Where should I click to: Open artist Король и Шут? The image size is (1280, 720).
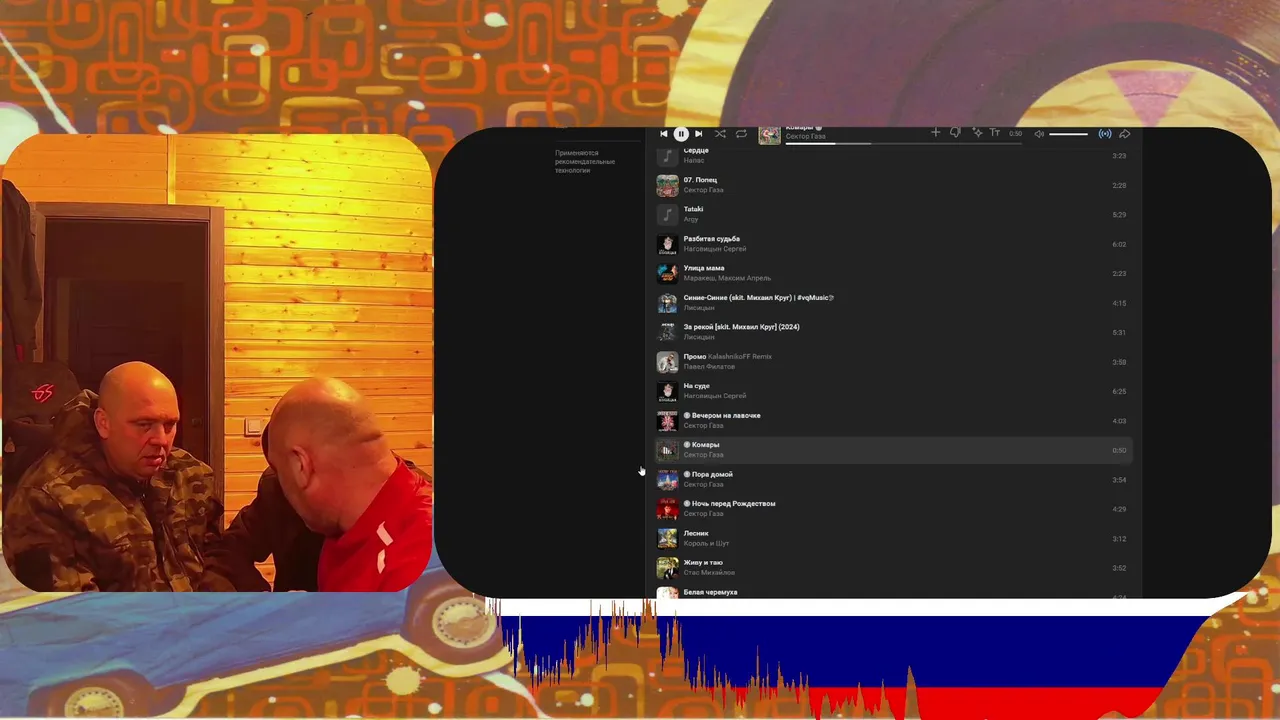pos(706,543)
